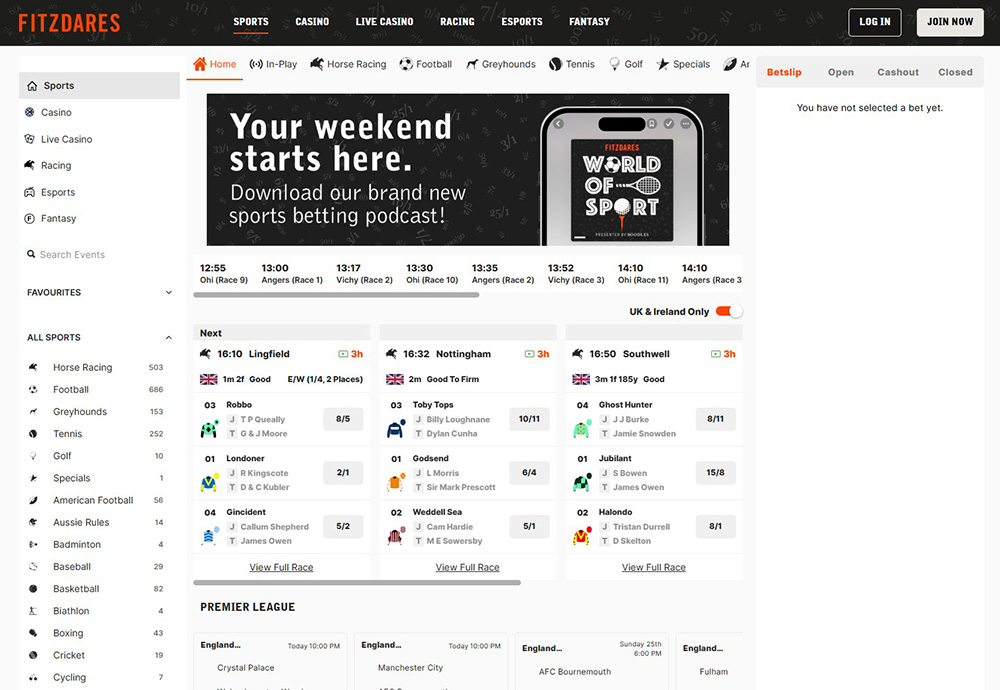Open Tennis in All Sports list

[x=96, y=434]
